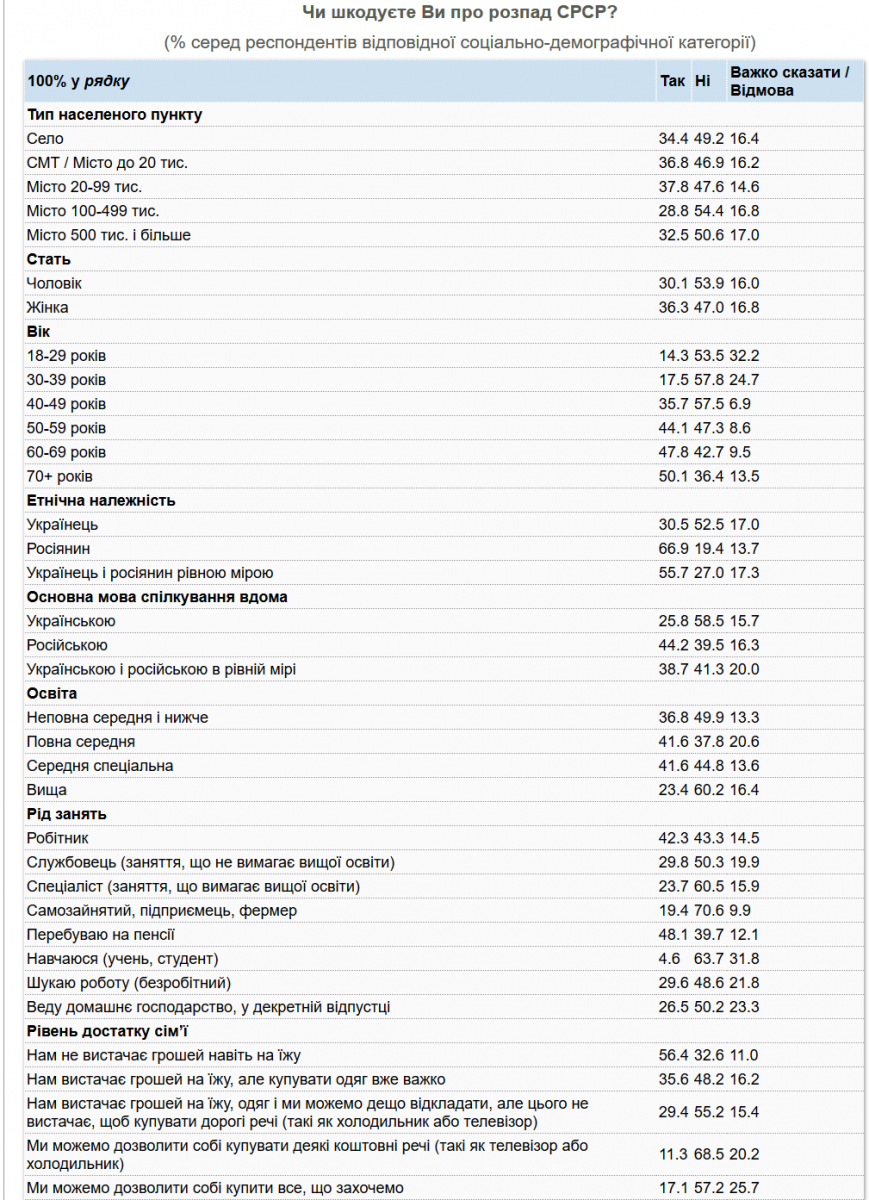Select the "Нам не вистачає грошей навіть на їжу" row
Image resolution: width=869 pixels, height=1200 pixels.
164,1055
